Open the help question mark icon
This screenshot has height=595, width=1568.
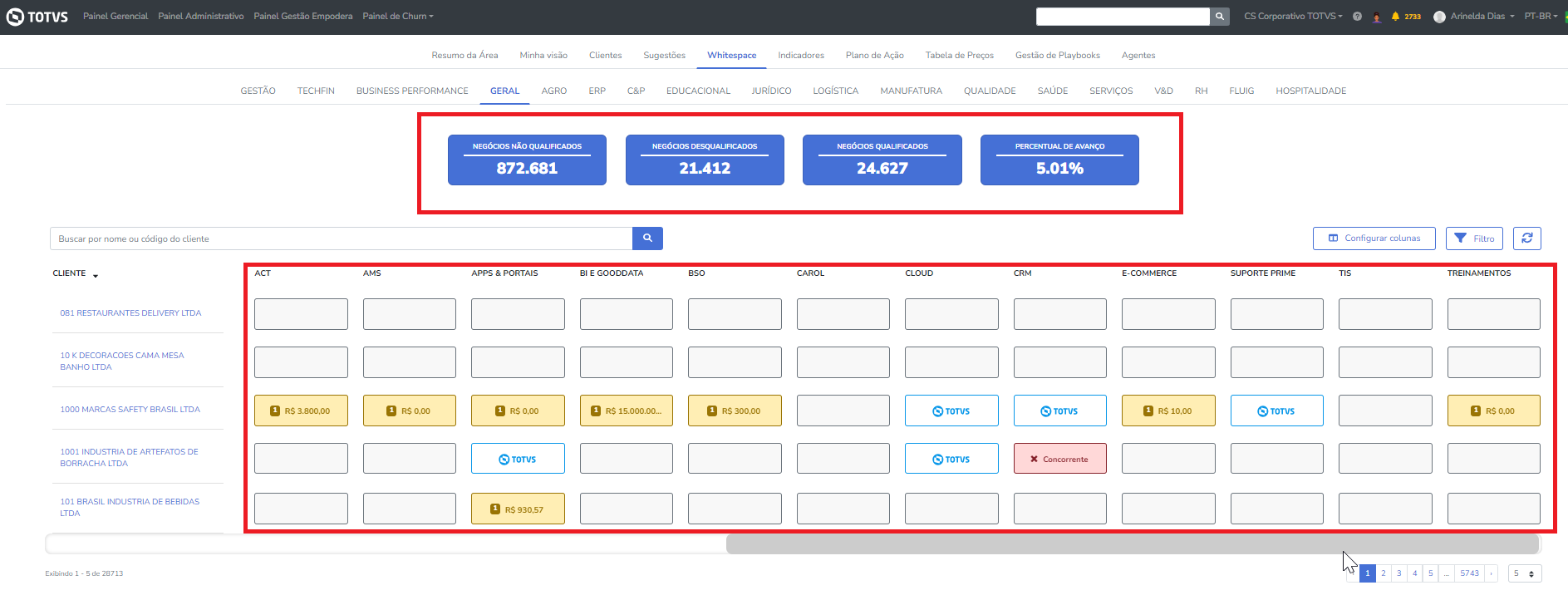pyautogui.click(x=1357, y=17)
